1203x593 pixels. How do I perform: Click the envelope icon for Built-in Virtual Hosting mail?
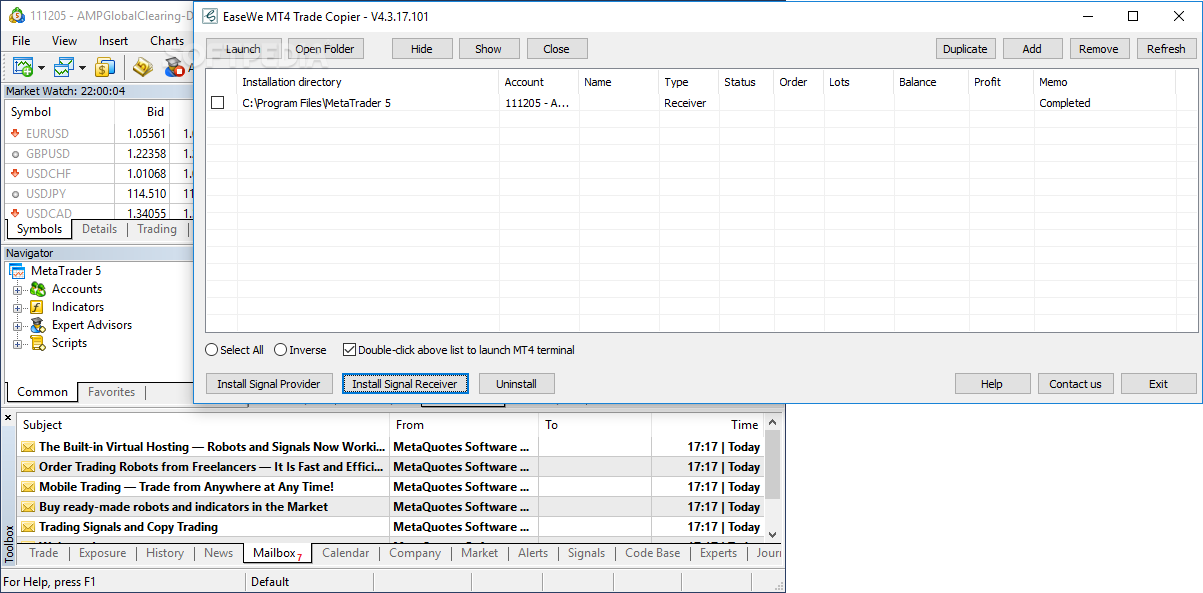pyautogui.click(x=28, y=447)
